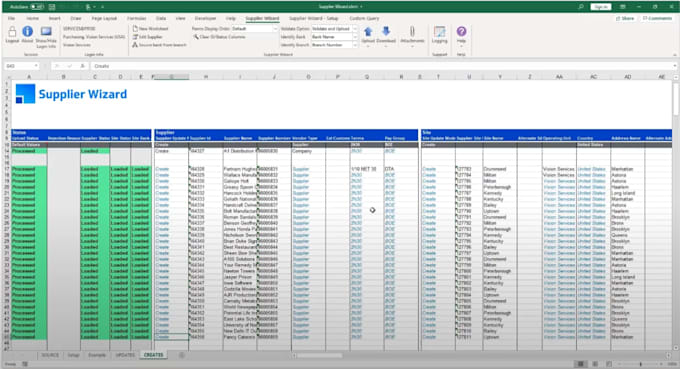
Task: Select cell V10 NET 30 in Terms column
Action: pyautogui.click(x=366, y=169)
